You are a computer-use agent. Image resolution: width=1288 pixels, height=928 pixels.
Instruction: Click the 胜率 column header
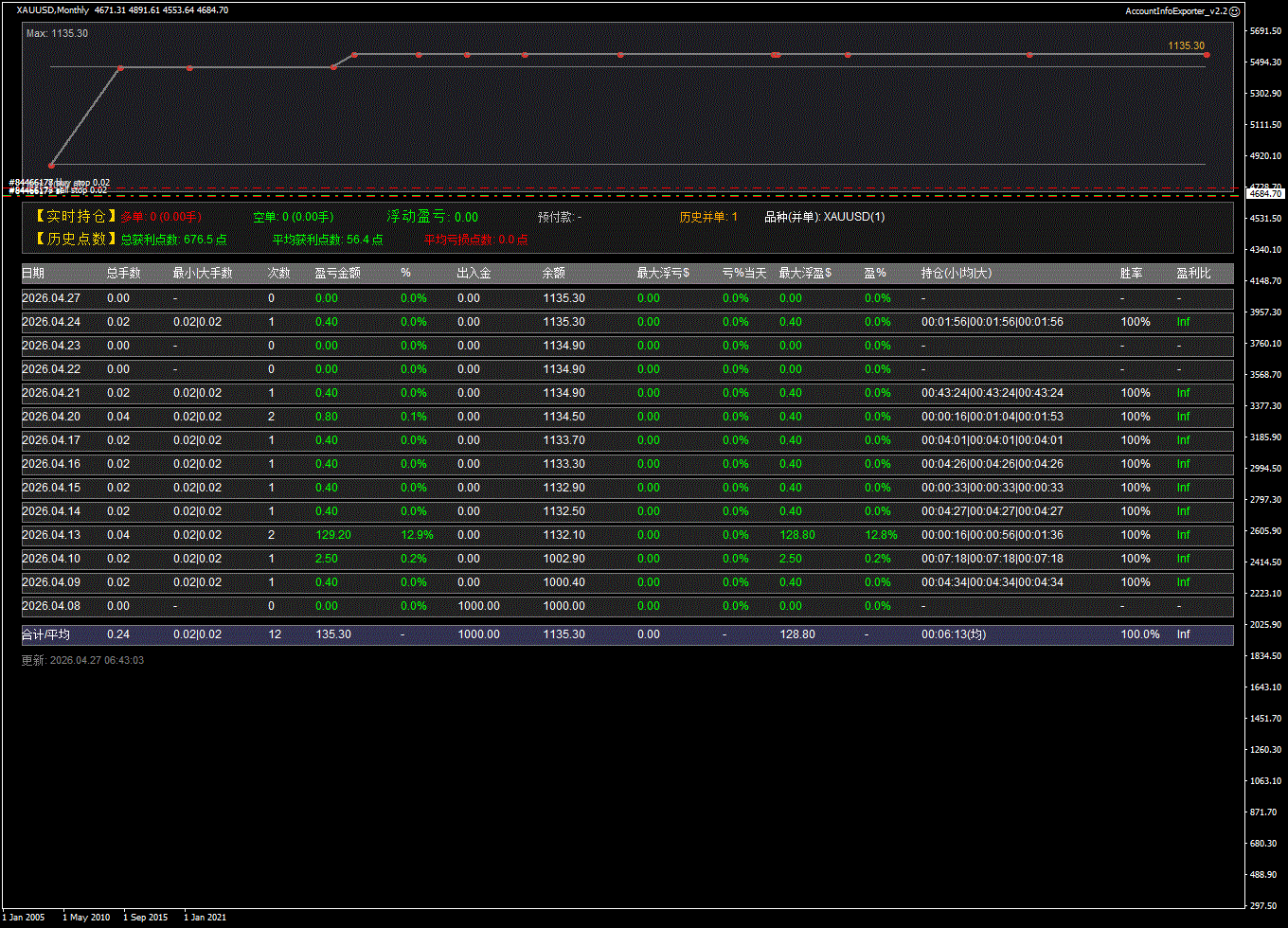tap(1131, 273)
